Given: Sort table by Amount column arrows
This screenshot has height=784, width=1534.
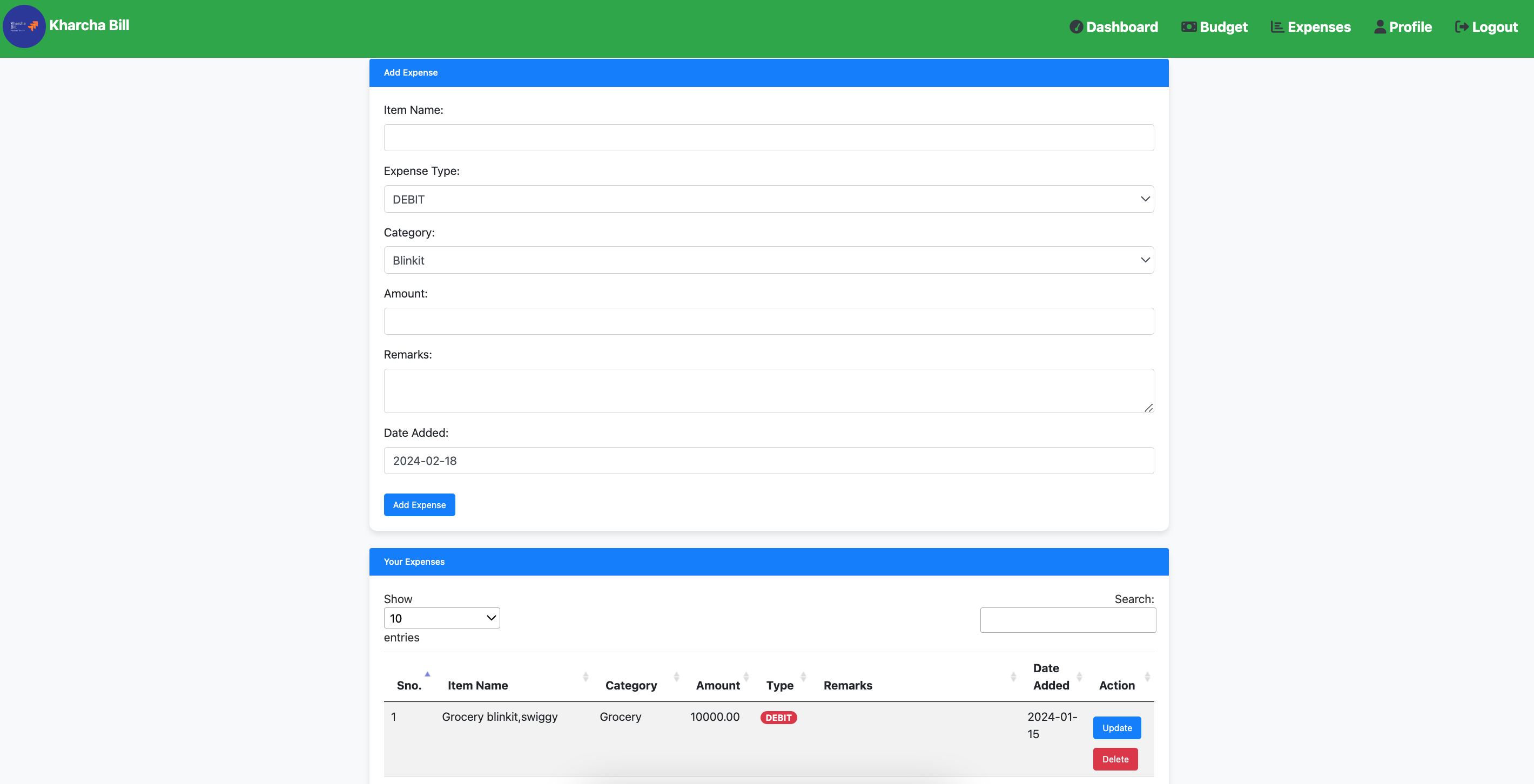Looking at the screenshot, I should 746,677.
